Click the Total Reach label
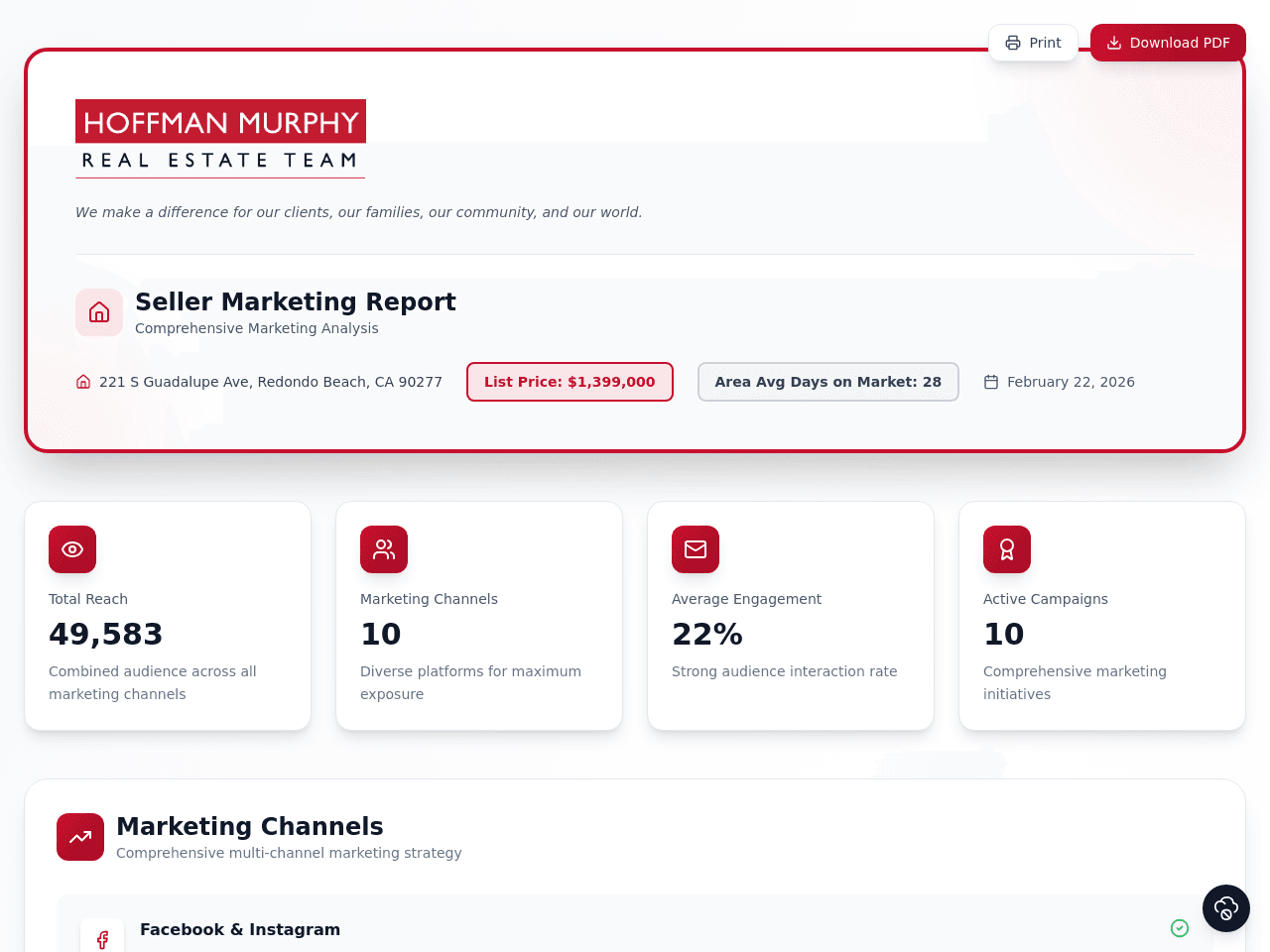The image size is (1270, 952). pos(88,599)
